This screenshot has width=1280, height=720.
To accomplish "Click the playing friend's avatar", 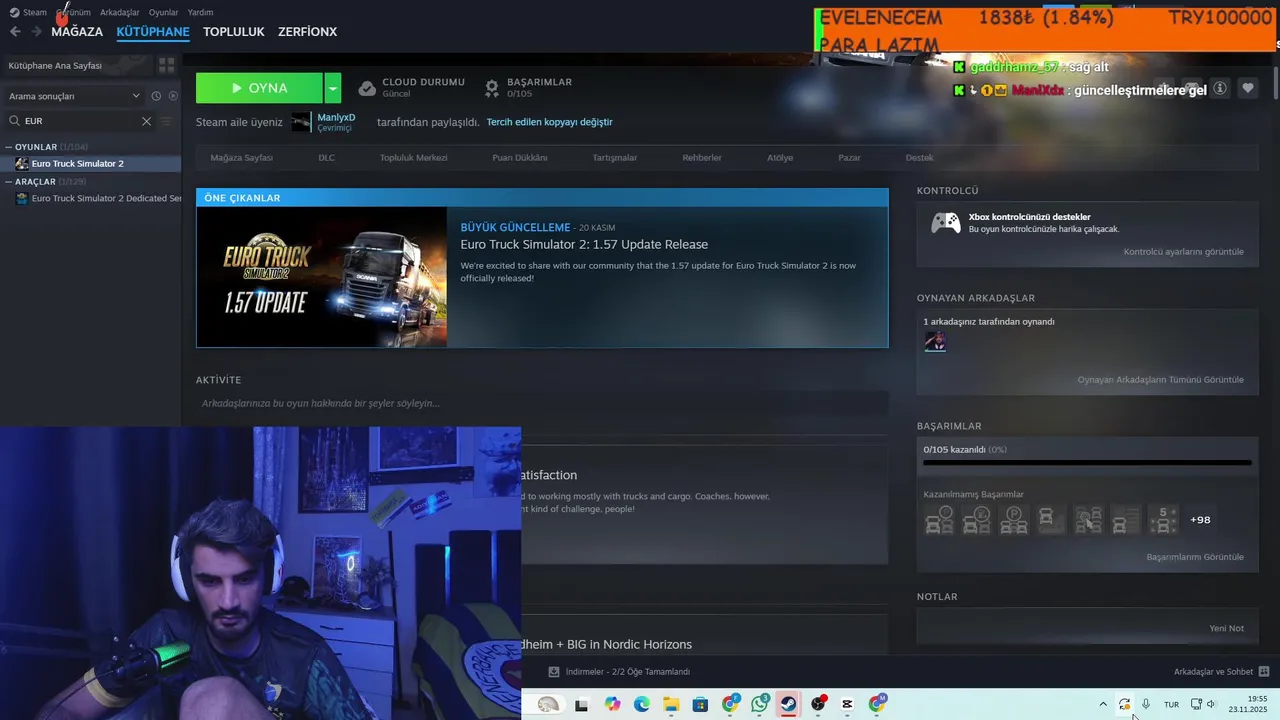I will (935, 342).
